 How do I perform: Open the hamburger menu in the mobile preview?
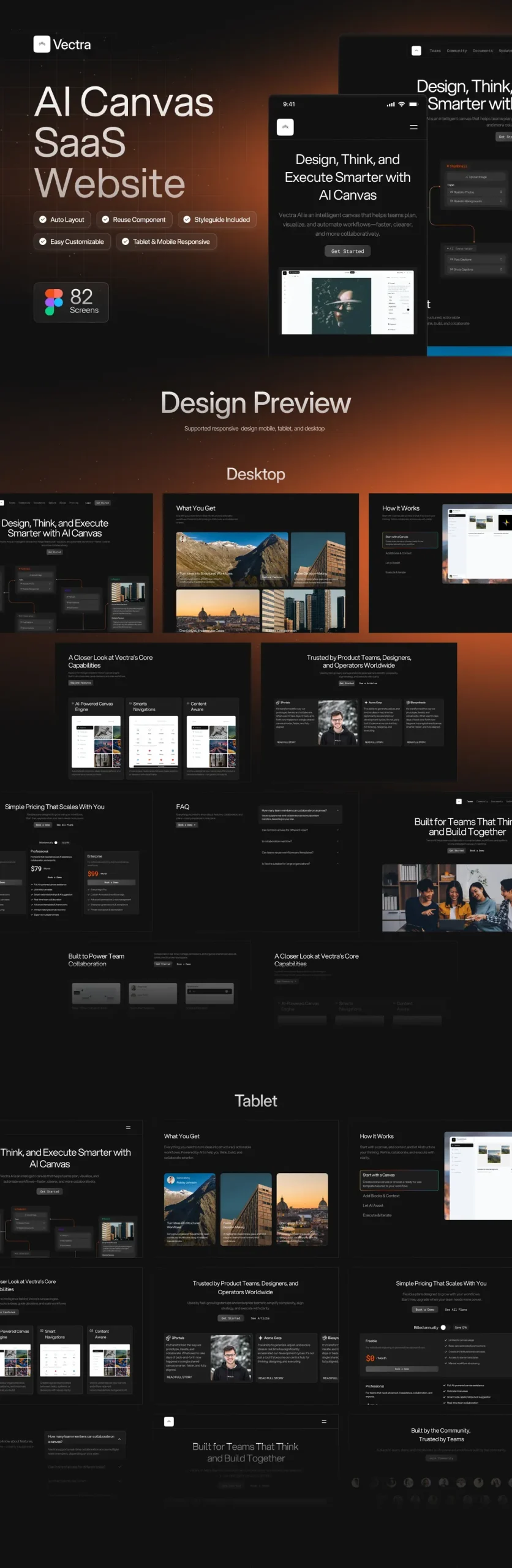[x=413, y=127]
